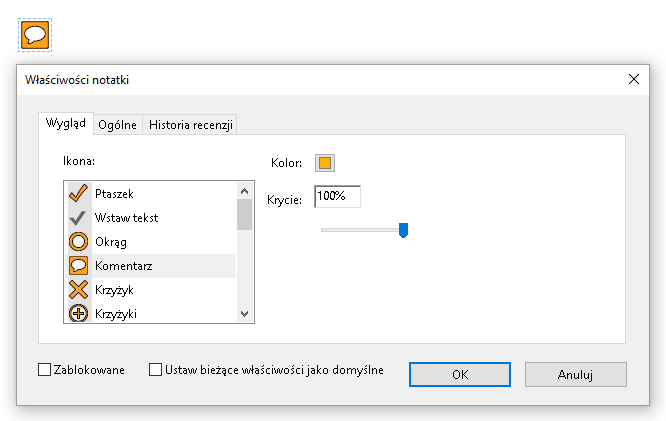Enable the Zablokowane checkbox
The width and height of the screenshot is (666, 421).
click(44, 370)
